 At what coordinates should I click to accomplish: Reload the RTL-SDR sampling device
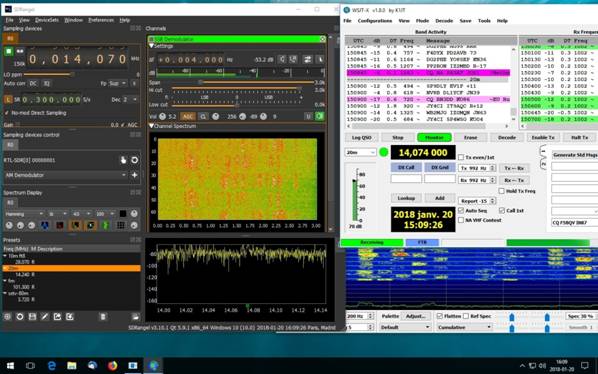click(x=135, y=160)
